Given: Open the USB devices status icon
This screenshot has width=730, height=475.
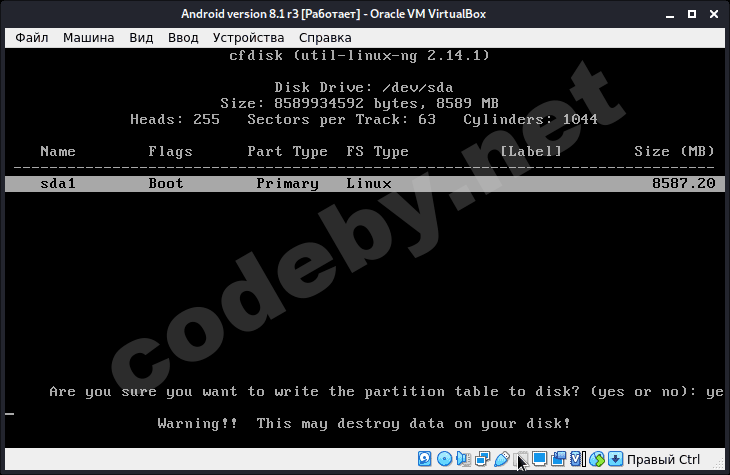Looking at the screenshot, I should [x=501, y=459].
